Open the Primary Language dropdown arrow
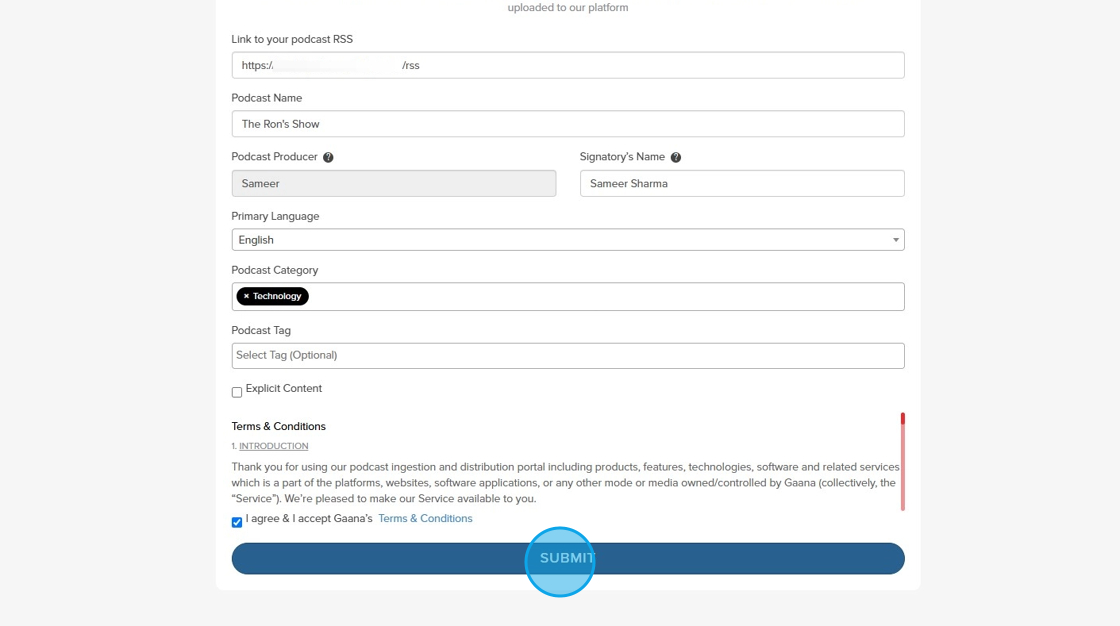This screenshot has height=626, width=1120. 896,240
